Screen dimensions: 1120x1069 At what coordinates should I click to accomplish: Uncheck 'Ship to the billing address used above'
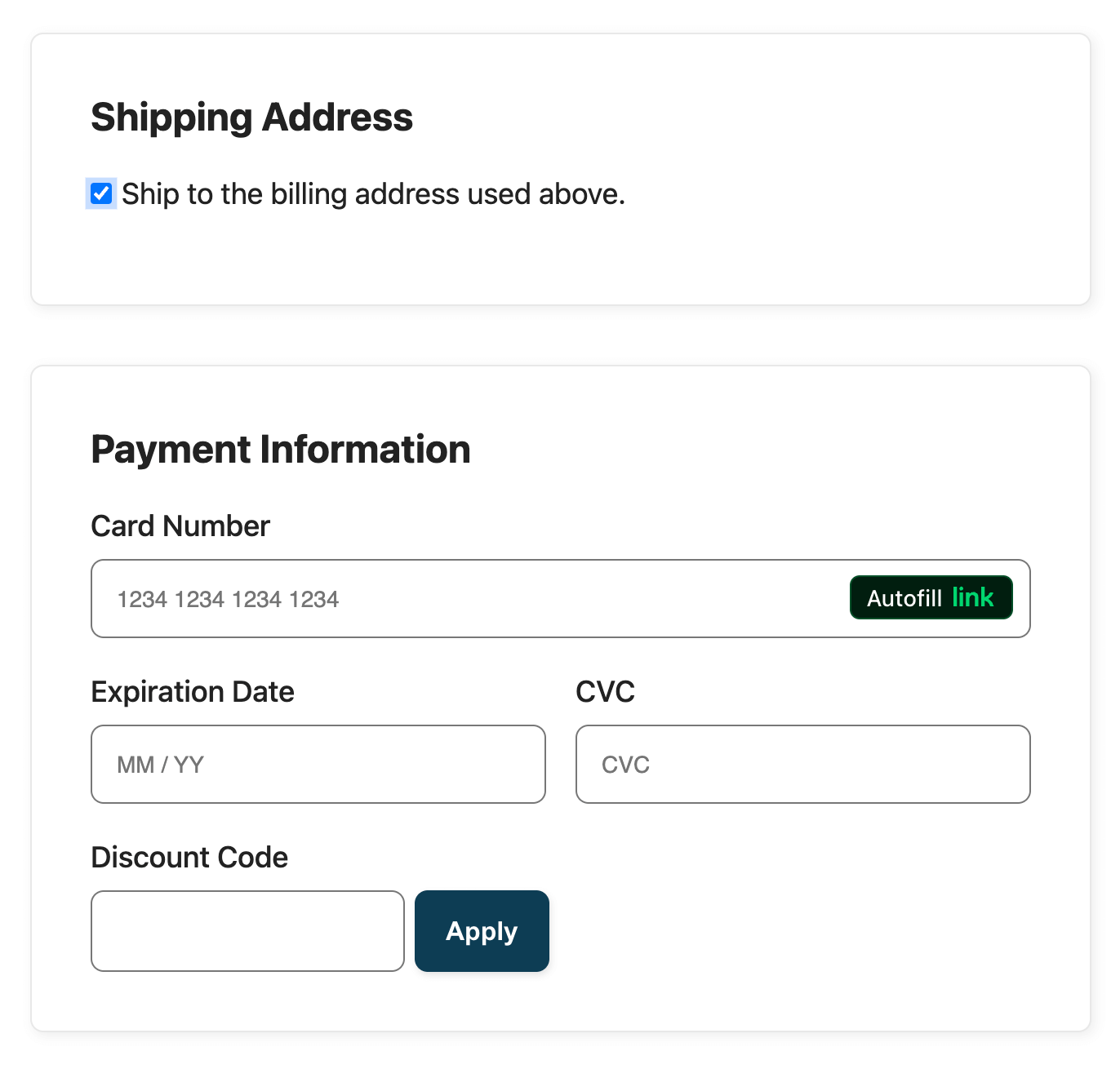coord(100,193)
